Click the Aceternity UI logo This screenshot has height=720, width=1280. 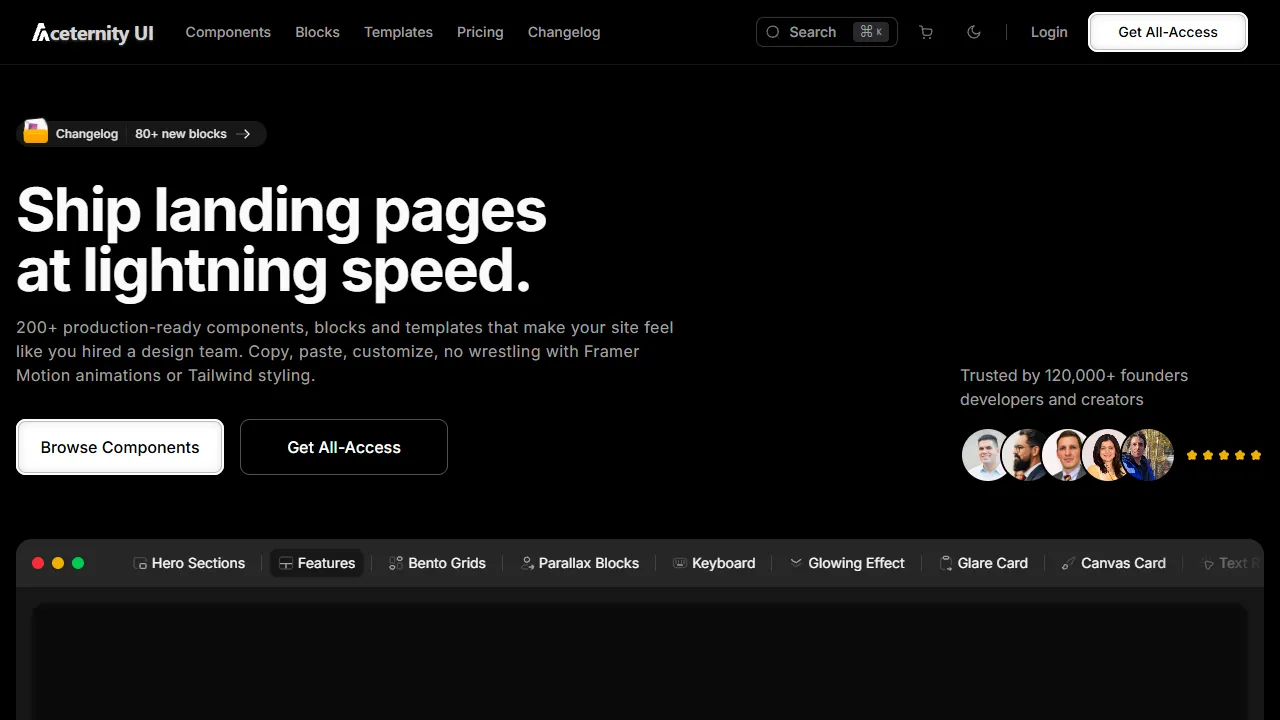(93, 33)
